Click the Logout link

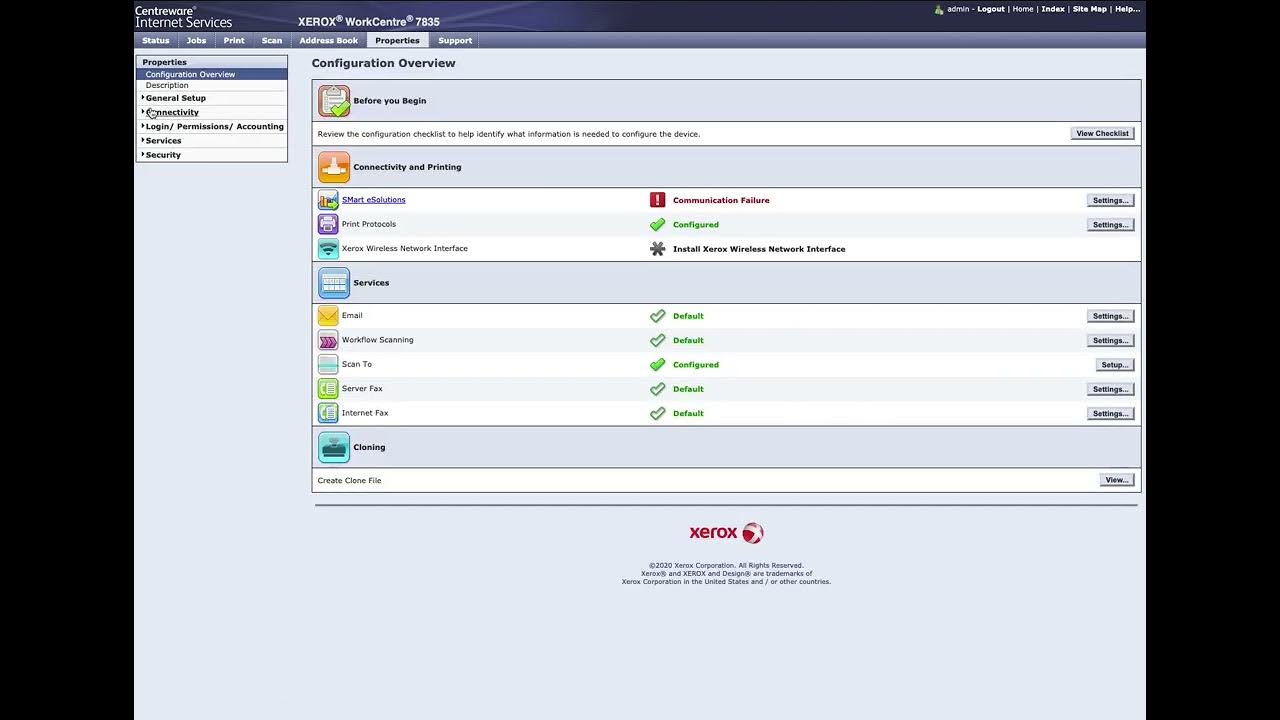[x=991, y=9]
